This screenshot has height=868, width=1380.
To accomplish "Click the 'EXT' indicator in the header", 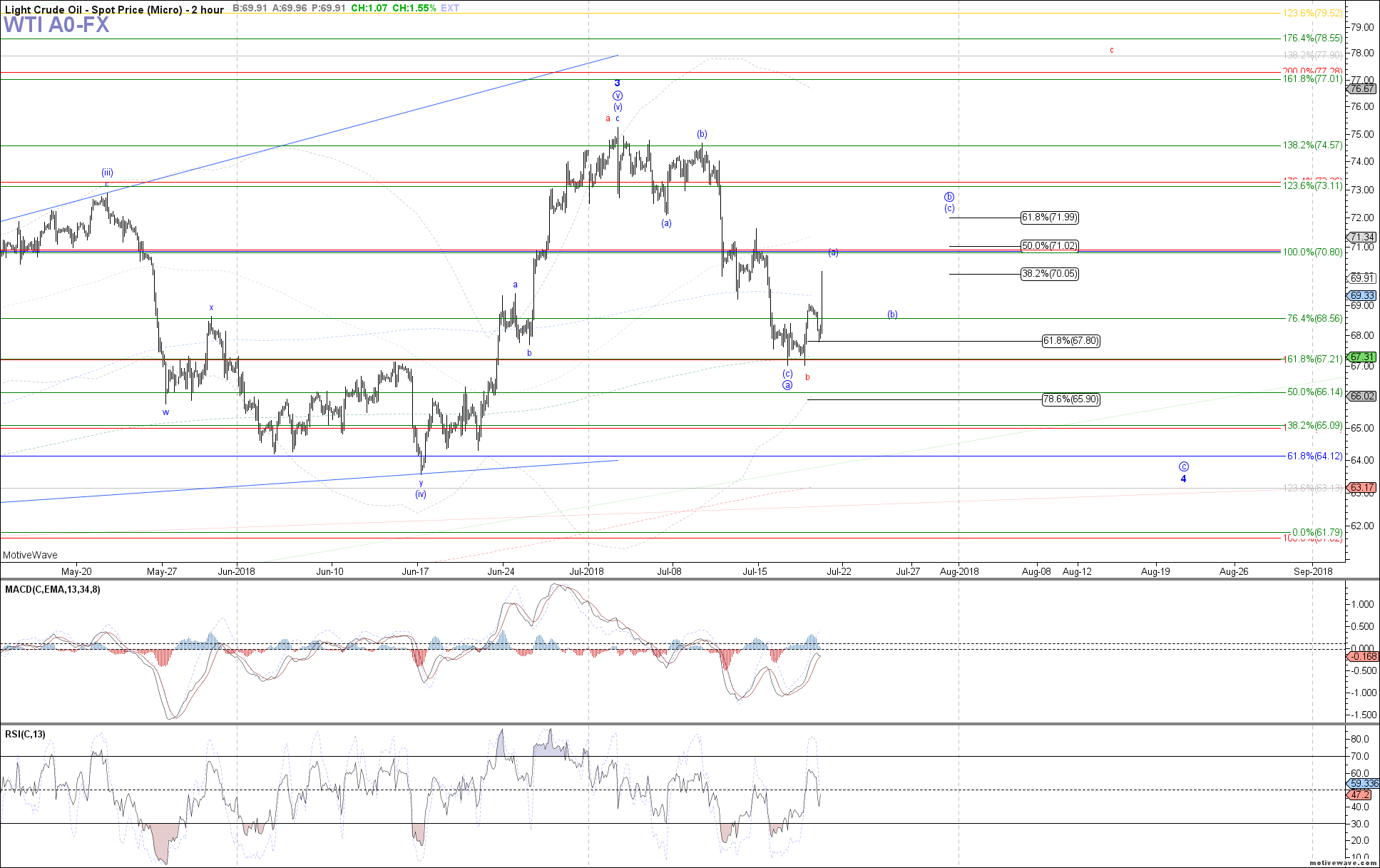I will [x=450, y=9].
